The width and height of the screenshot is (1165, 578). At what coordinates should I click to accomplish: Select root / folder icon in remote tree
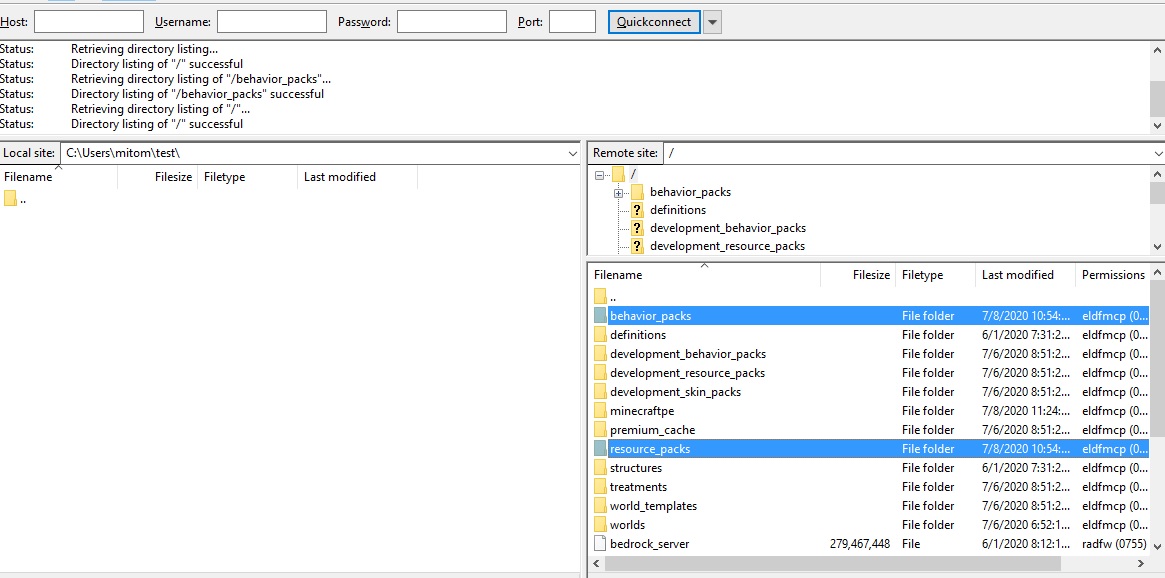[618, 175]
